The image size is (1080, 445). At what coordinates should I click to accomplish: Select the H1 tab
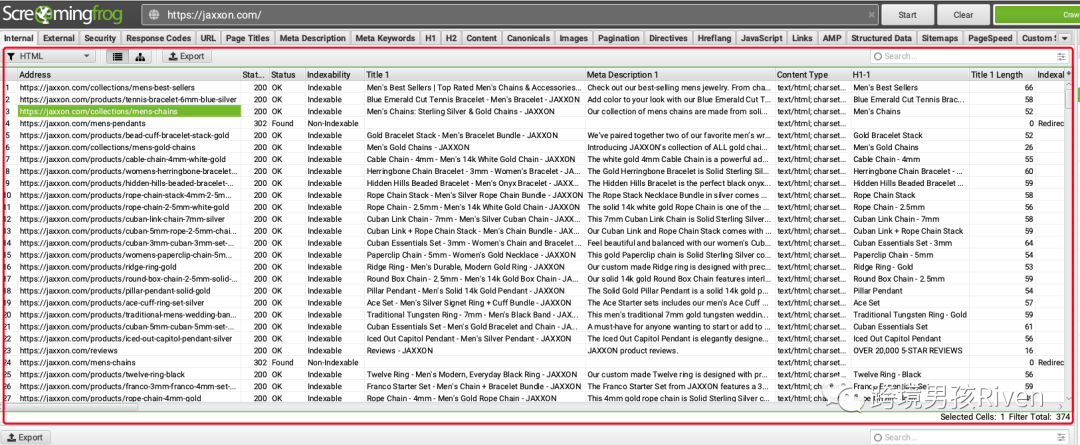(x=430, y=38)
